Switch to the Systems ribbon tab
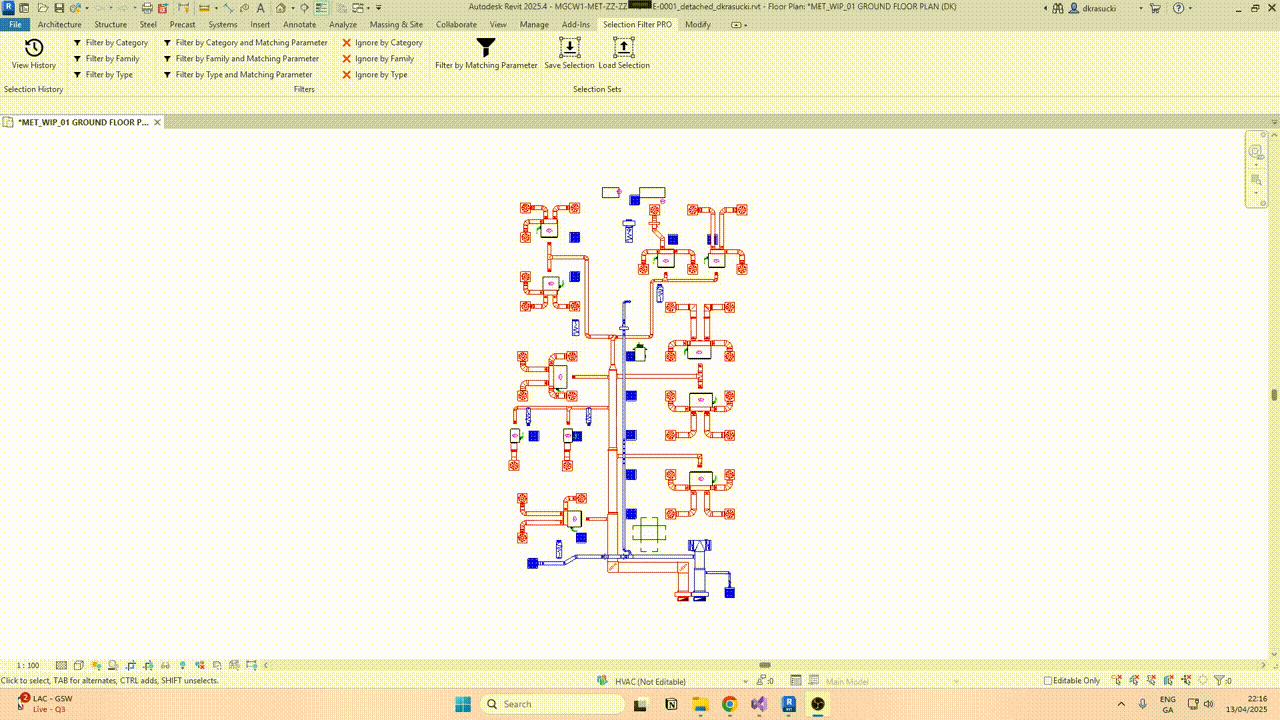Screen dimensions: 1280x720 223,24
